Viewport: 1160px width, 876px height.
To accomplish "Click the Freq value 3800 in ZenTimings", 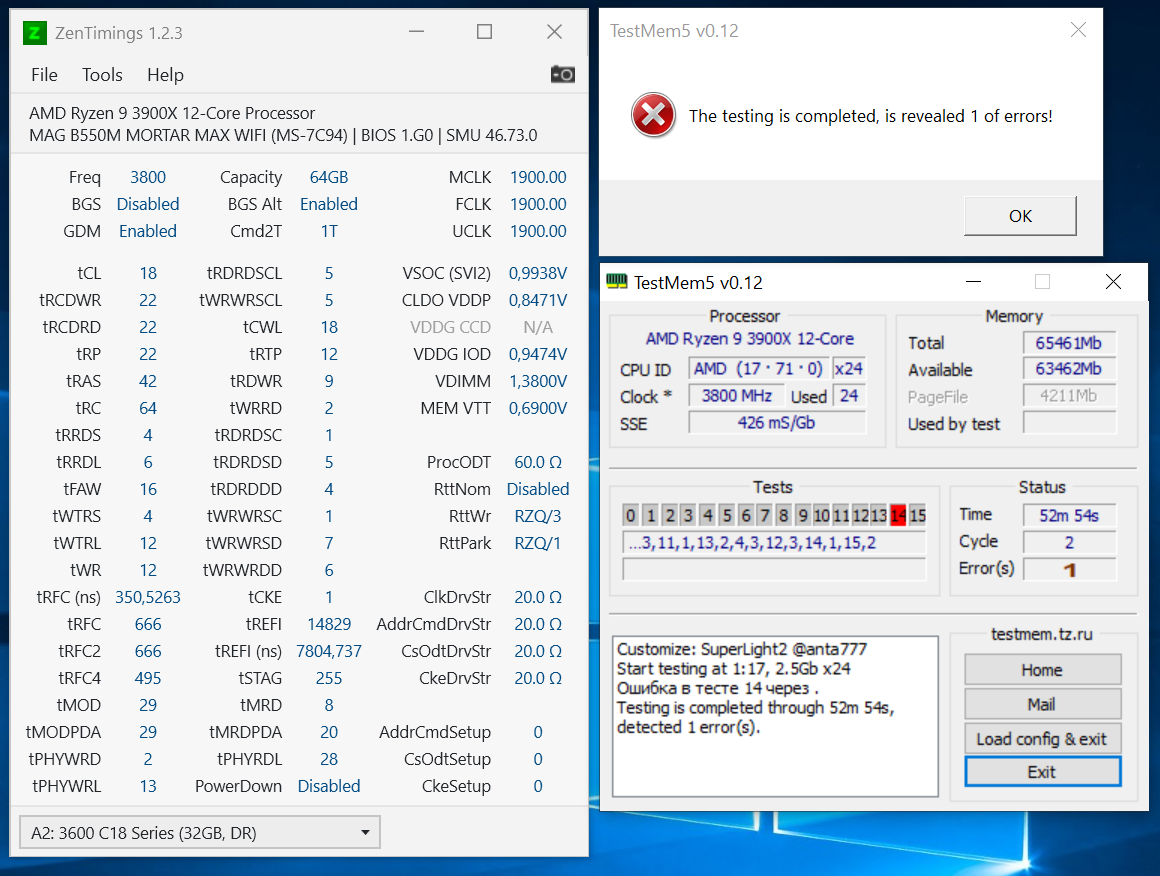I will click(x=148, y=178).
